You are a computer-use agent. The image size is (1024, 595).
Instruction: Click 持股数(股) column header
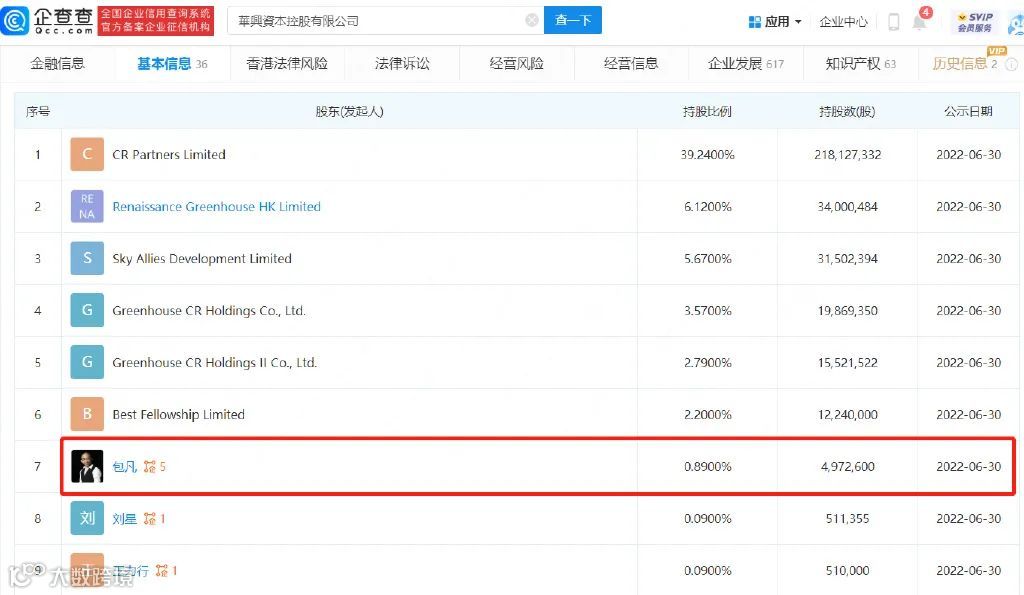847,112
